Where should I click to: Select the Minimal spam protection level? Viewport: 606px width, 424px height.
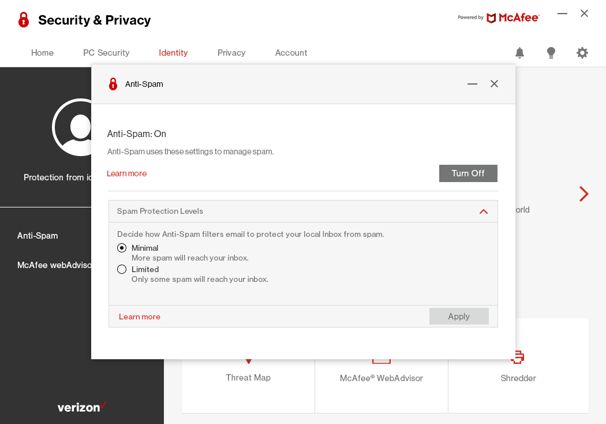pos(122,248)
